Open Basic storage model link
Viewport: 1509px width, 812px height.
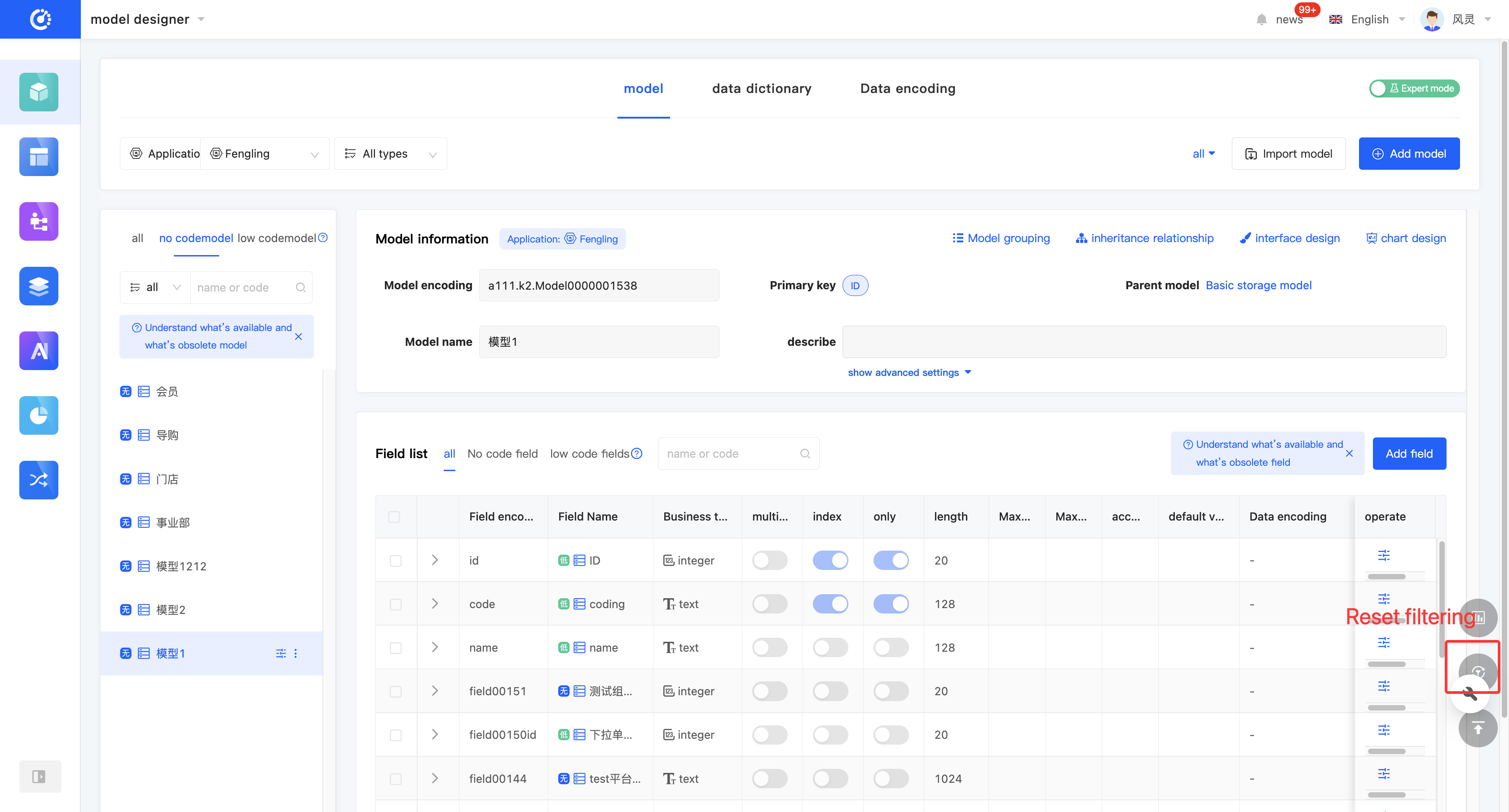1258,285
